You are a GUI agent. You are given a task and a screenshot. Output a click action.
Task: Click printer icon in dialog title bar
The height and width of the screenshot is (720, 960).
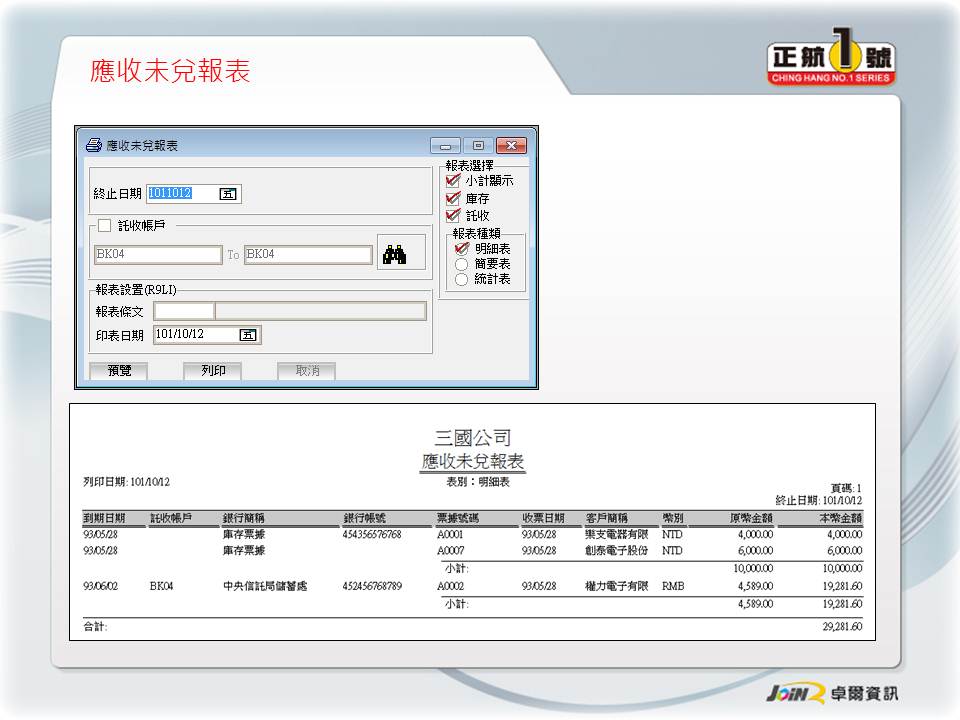point(93,145)
